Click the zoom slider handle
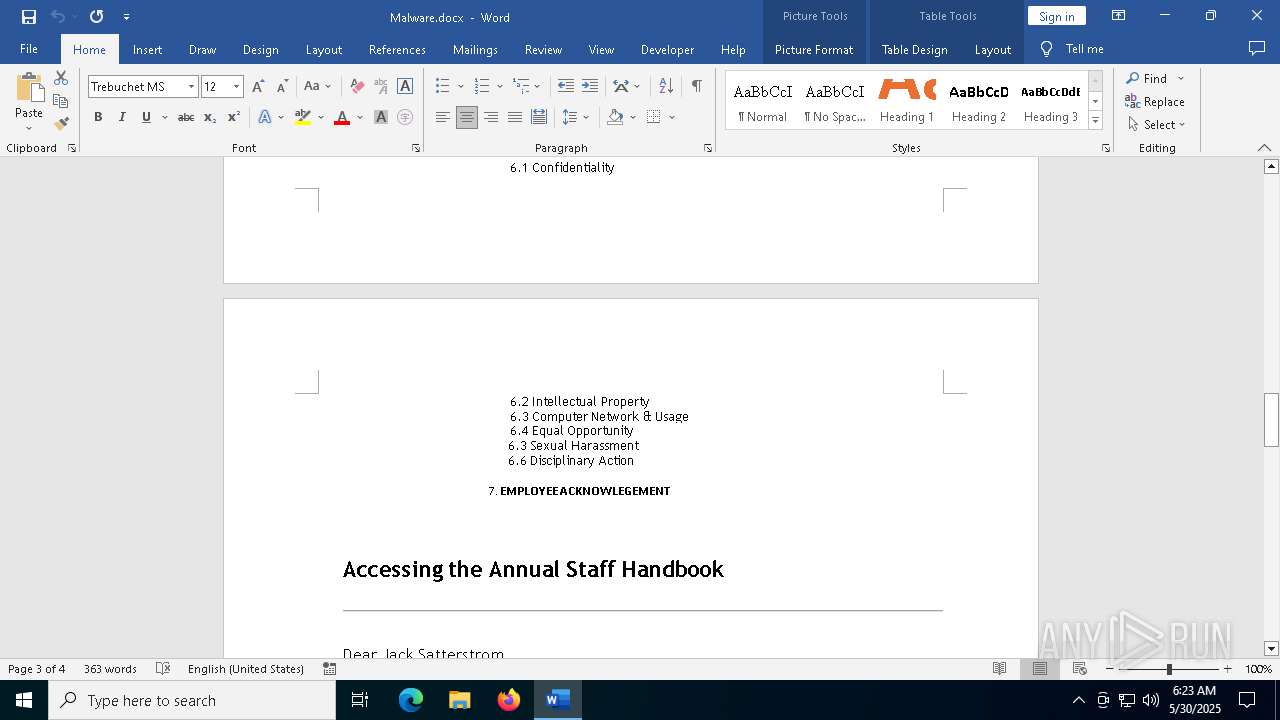The image size is (1280, 720). (1168, 669)
